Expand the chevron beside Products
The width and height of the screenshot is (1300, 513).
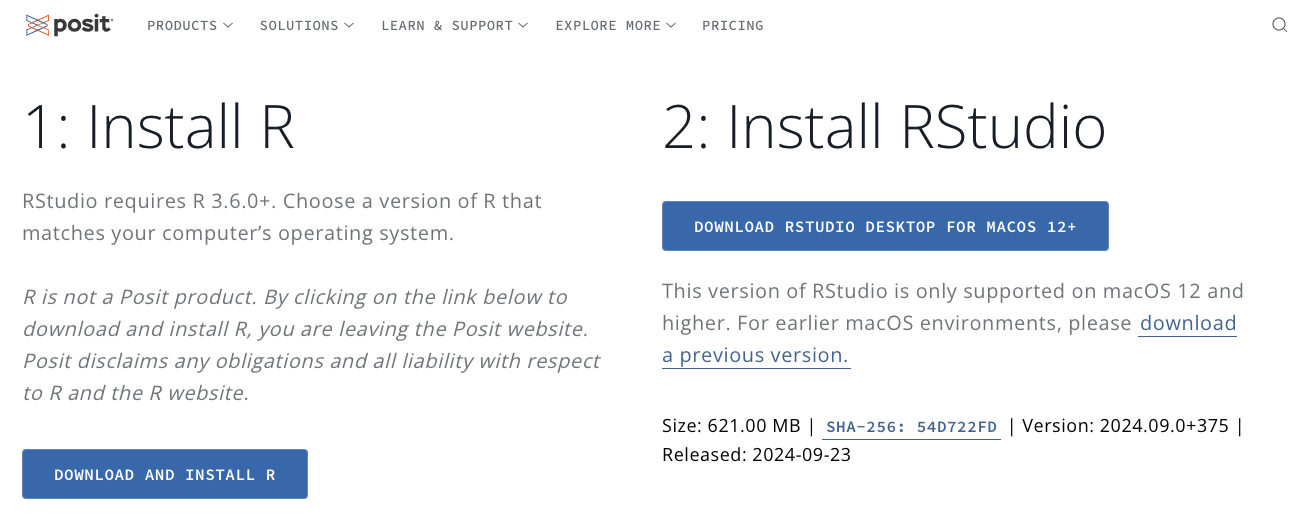(228, 26)
